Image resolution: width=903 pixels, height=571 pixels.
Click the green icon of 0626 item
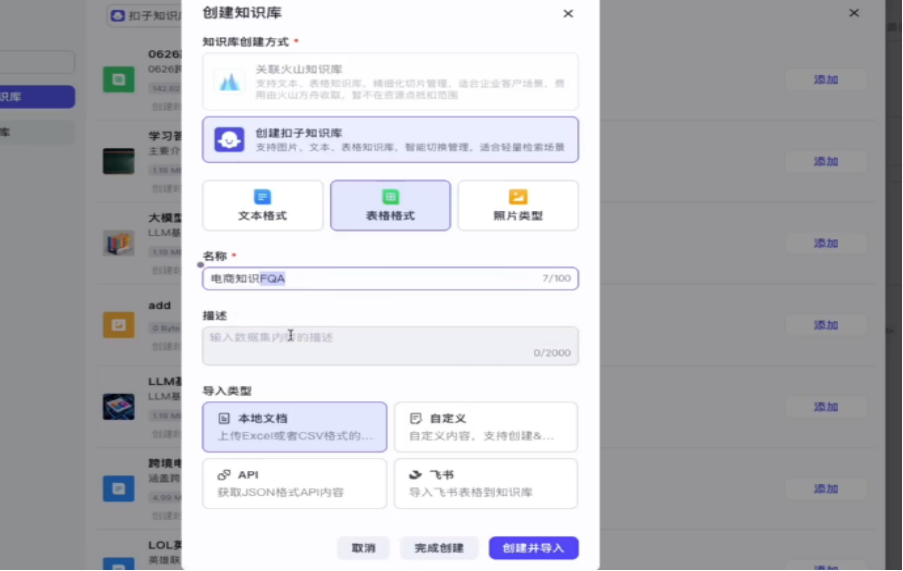pyautogui.click(x=119, y=79)
